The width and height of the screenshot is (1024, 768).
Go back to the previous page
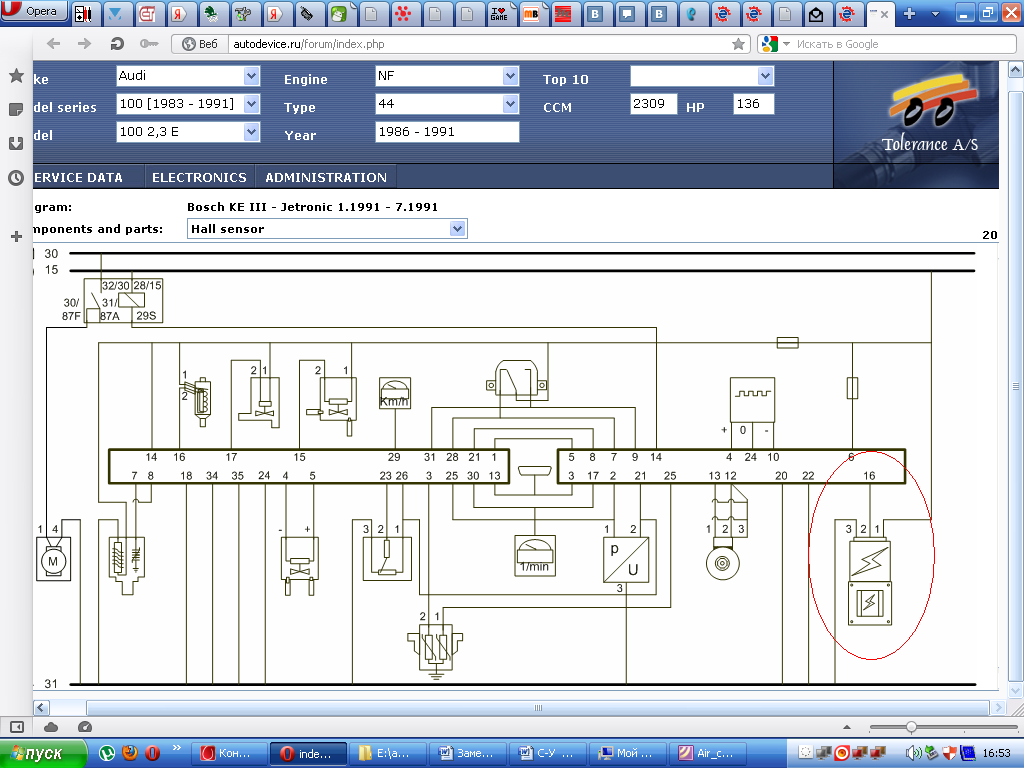[54, 44]
